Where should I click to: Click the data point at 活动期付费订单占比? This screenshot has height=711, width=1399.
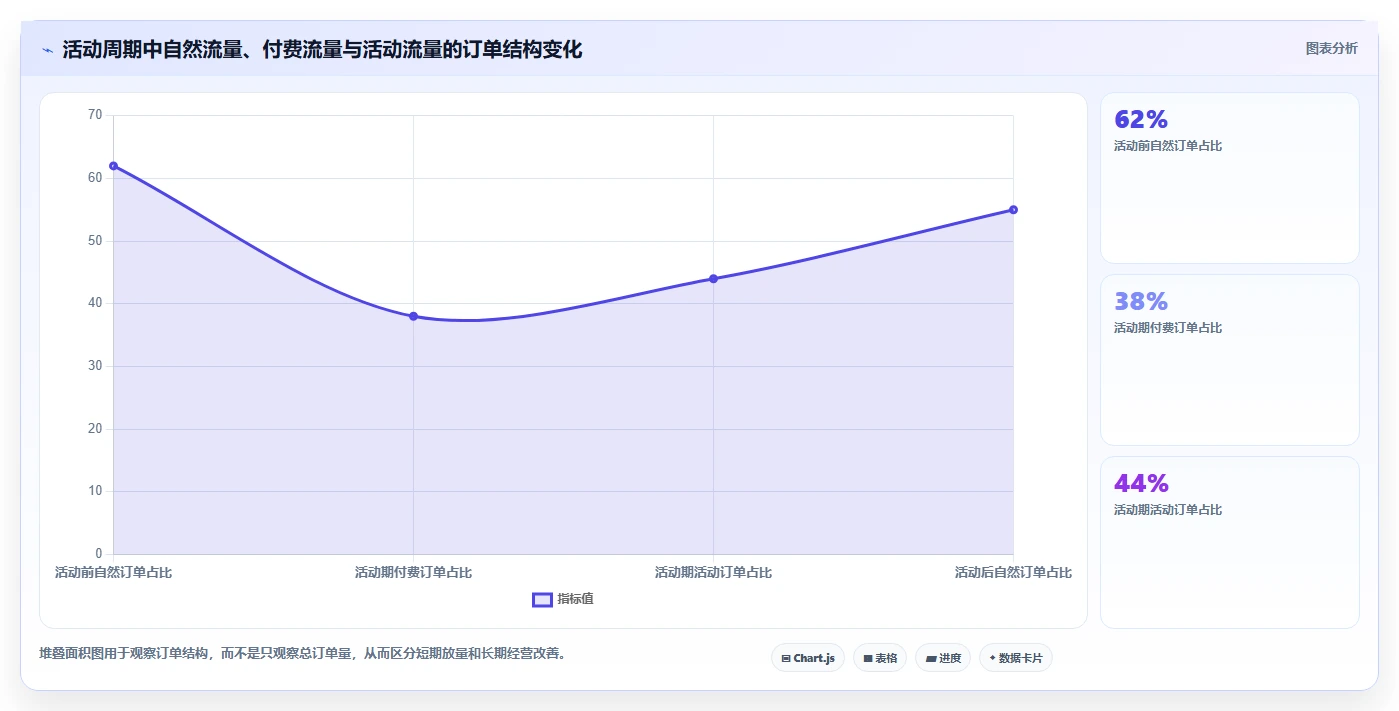413,316
